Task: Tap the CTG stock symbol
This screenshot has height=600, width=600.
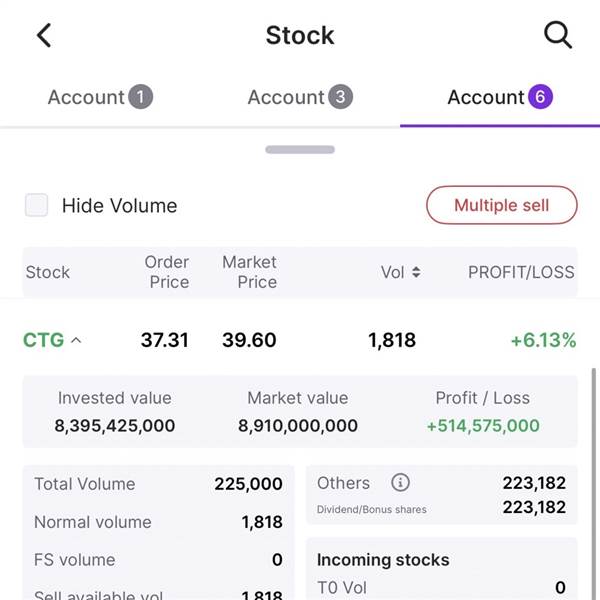Action: click(x=43, y=340)
